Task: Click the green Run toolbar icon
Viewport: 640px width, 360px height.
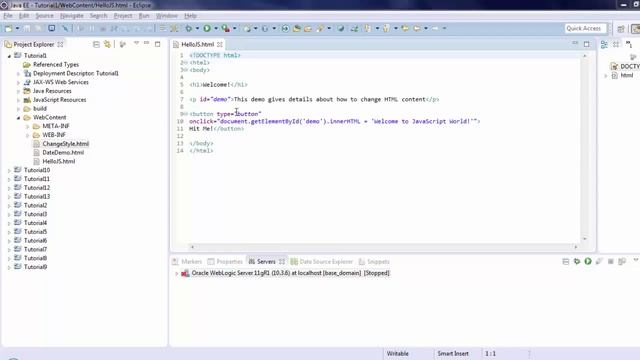Action: coord(207,29)
